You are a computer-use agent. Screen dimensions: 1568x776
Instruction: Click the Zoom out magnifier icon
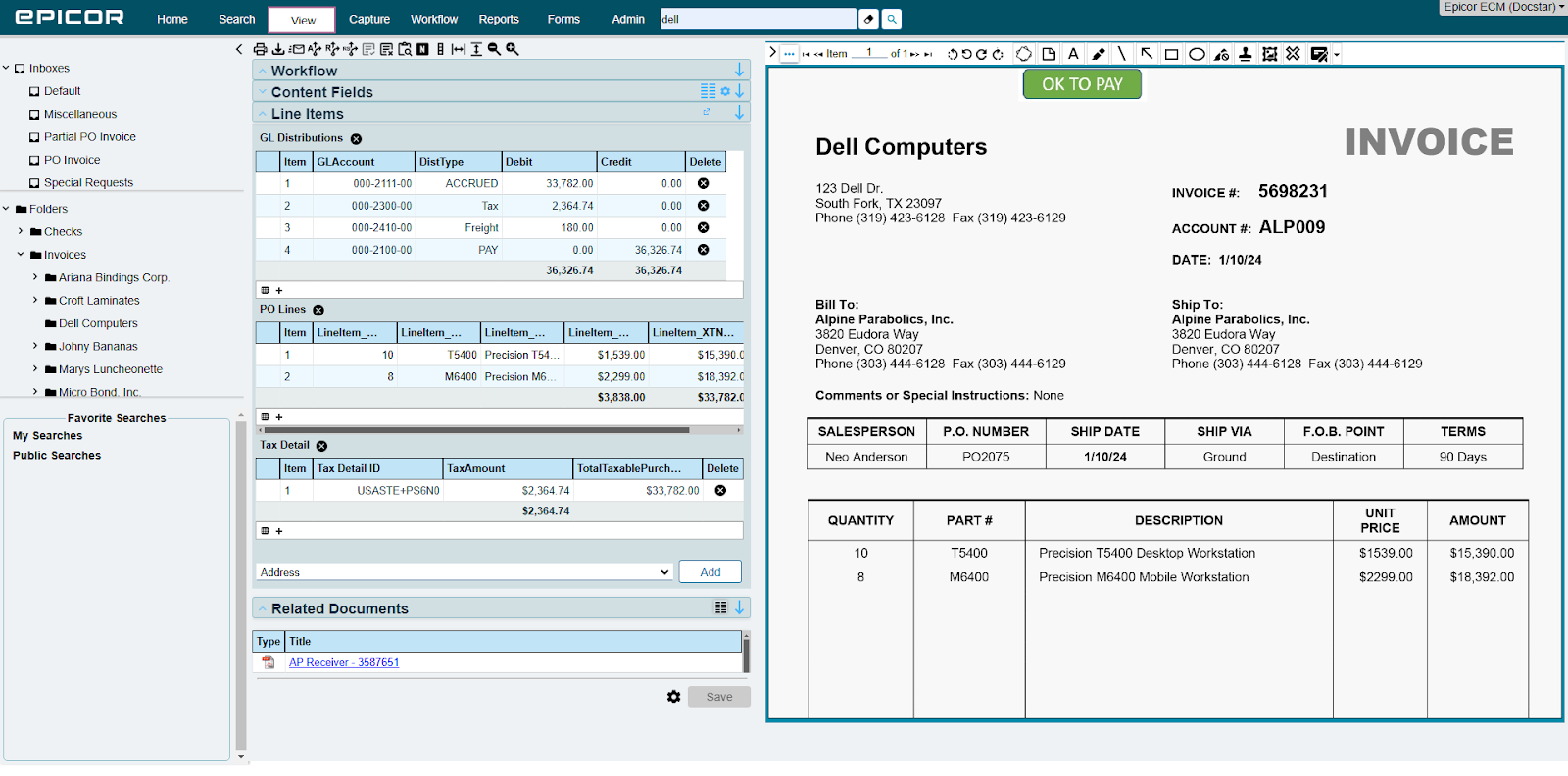494,49
